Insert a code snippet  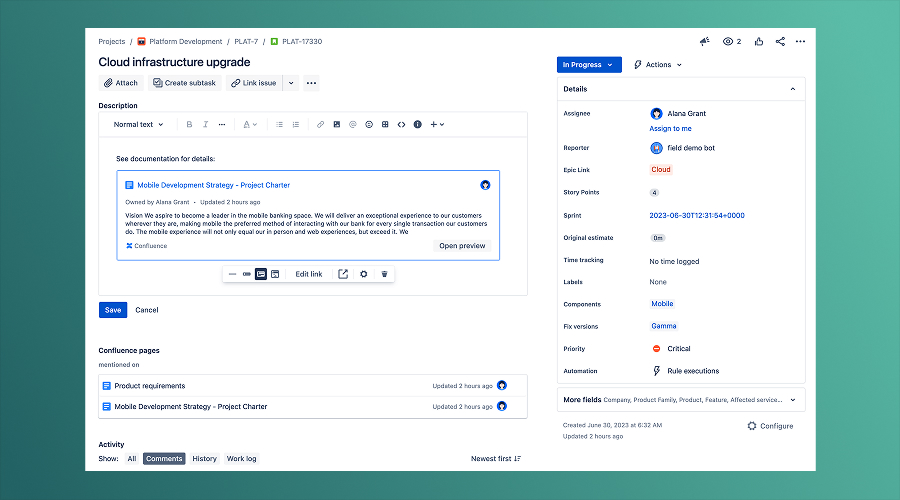pyautogui.click(x=401, y=125)
